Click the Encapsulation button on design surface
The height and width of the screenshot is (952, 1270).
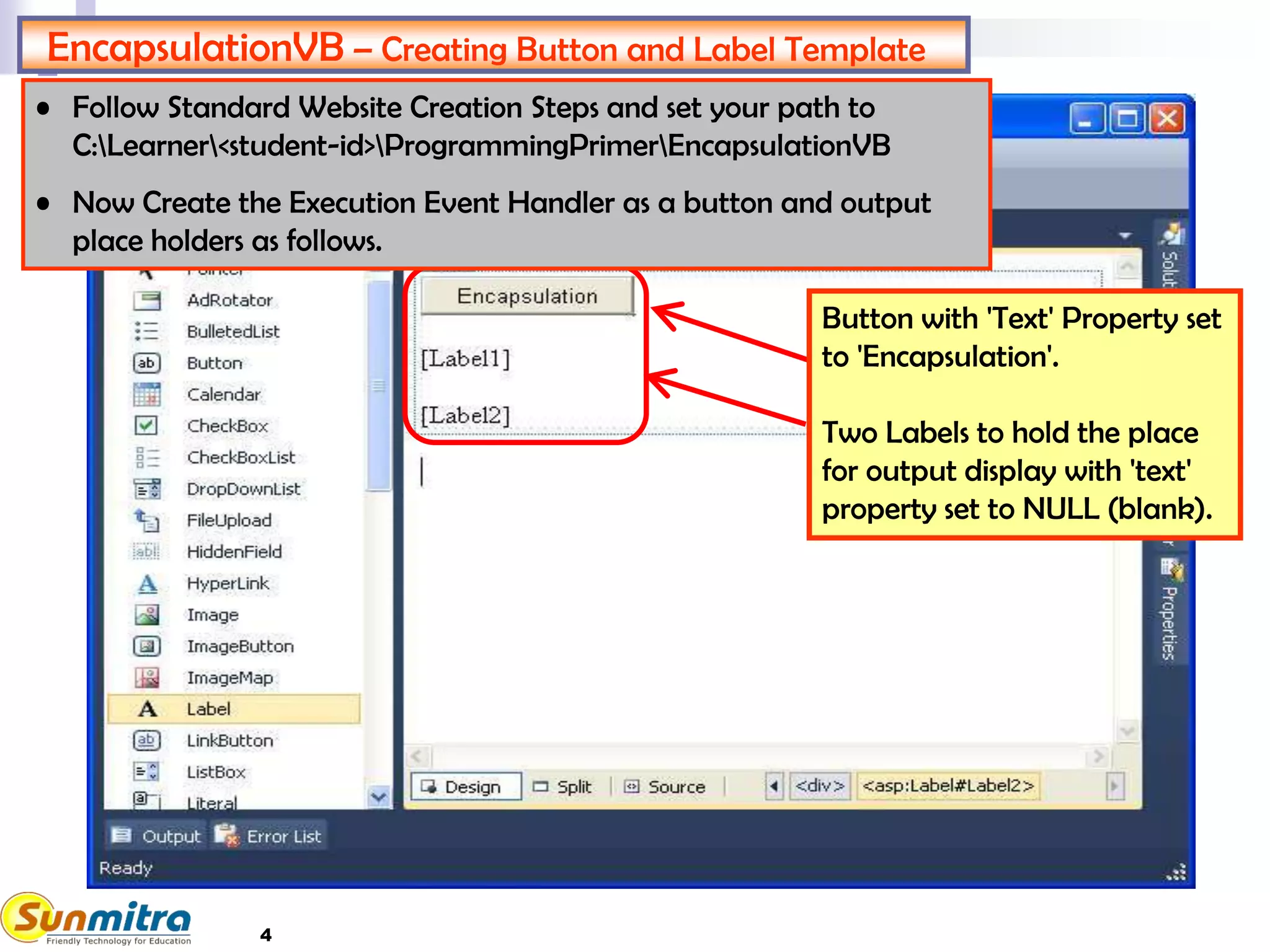point(527,296)
